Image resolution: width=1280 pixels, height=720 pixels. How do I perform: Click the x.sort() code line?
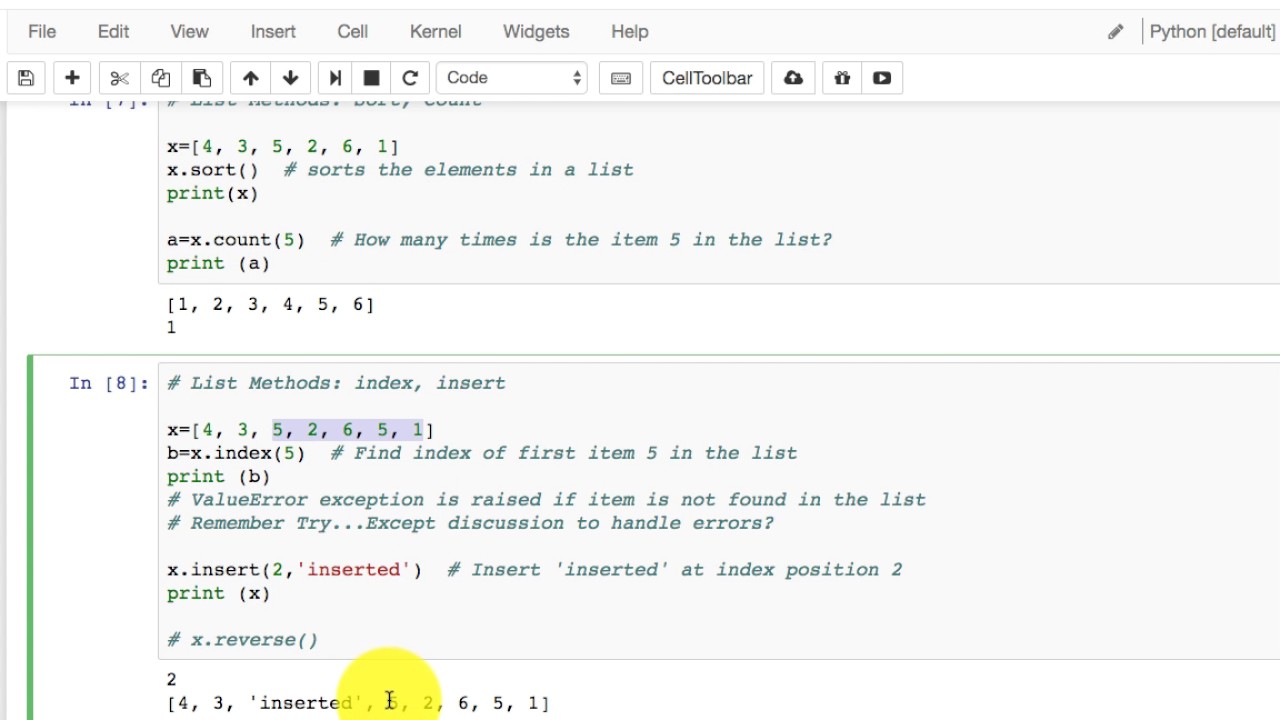pos(400,170)
